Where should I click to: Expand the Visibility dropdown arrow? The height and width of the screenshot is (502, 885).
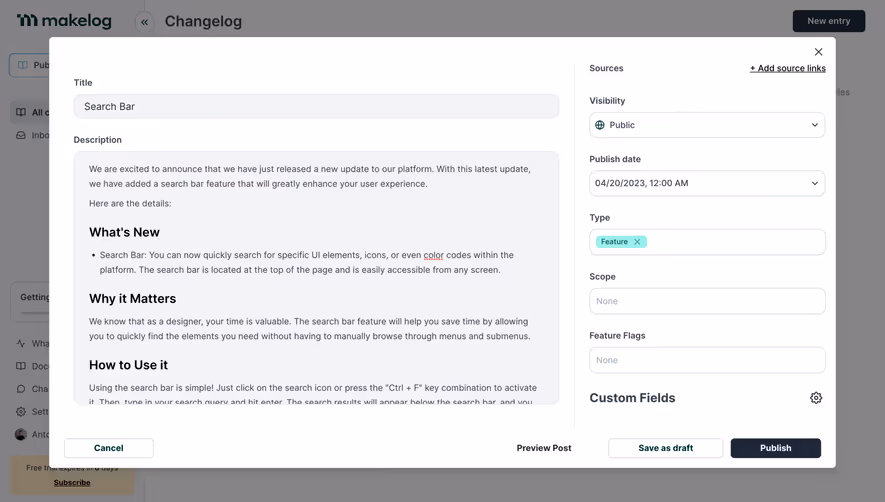pos(814,125)
